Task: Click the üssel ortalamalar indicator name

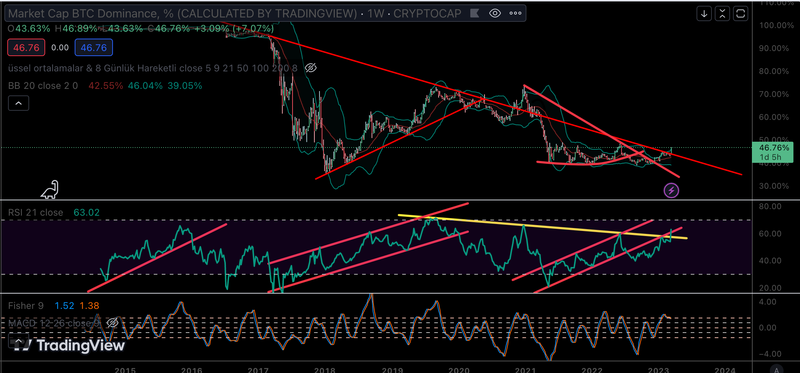Action: click(x=153, y=68)
